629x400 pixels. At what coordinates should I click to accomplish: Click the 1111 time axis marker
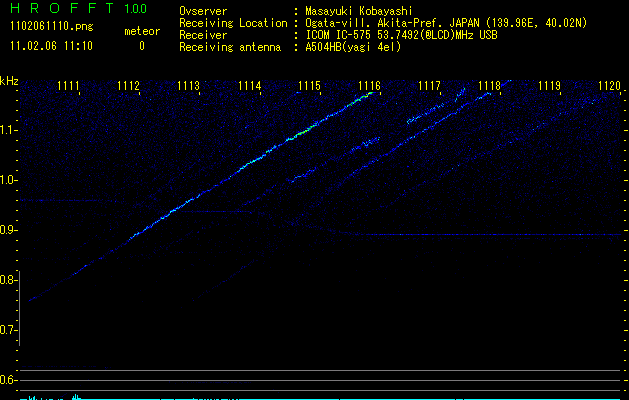(x=68, y=85)
